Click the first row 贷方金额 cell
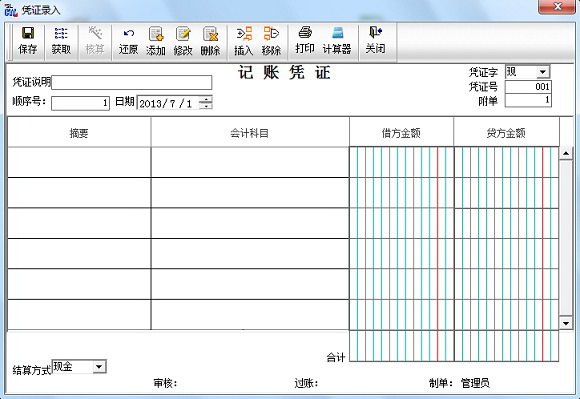 point(506,162)
